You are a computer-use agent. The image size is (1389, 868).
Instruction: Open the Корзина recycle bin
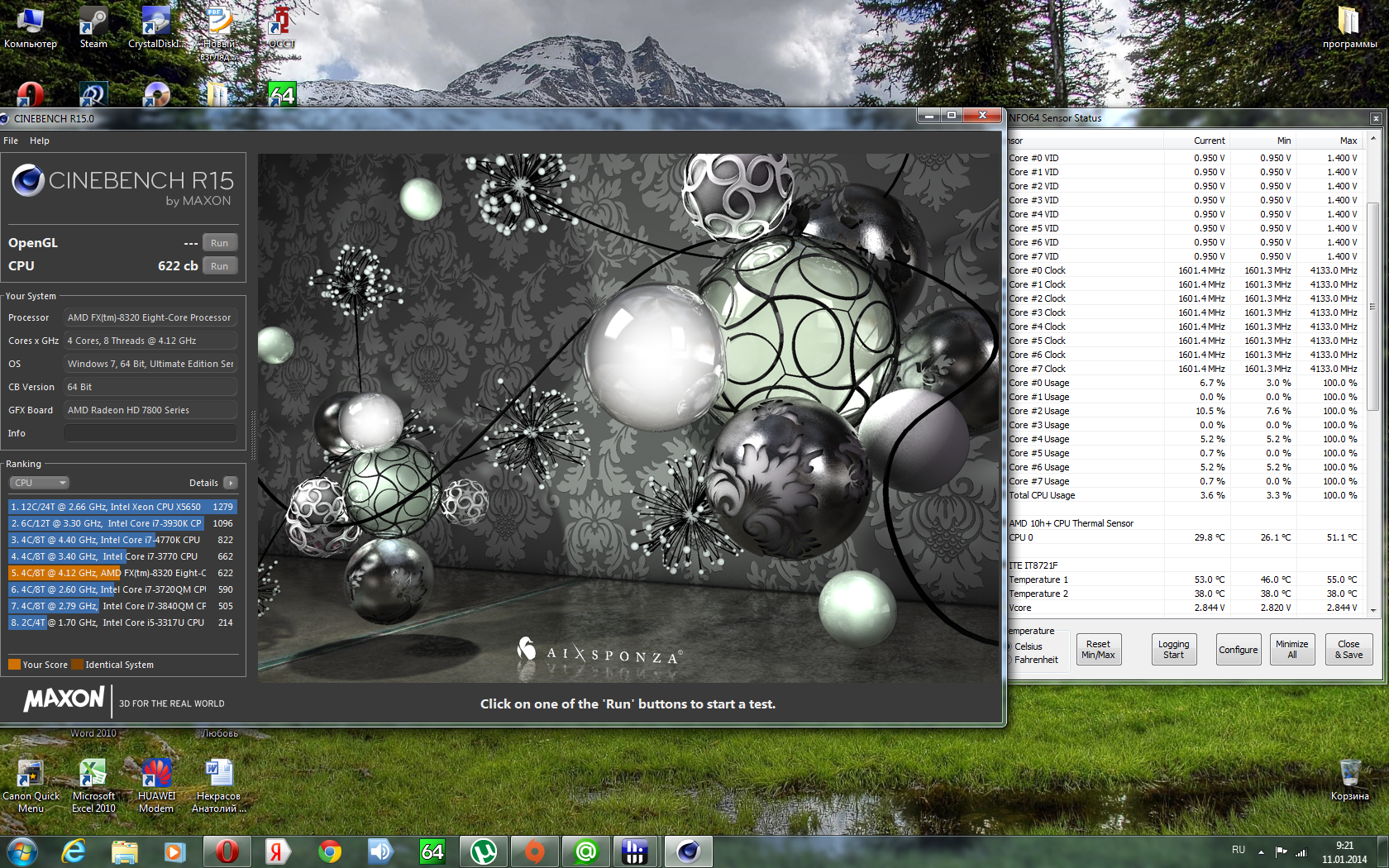1350,780
